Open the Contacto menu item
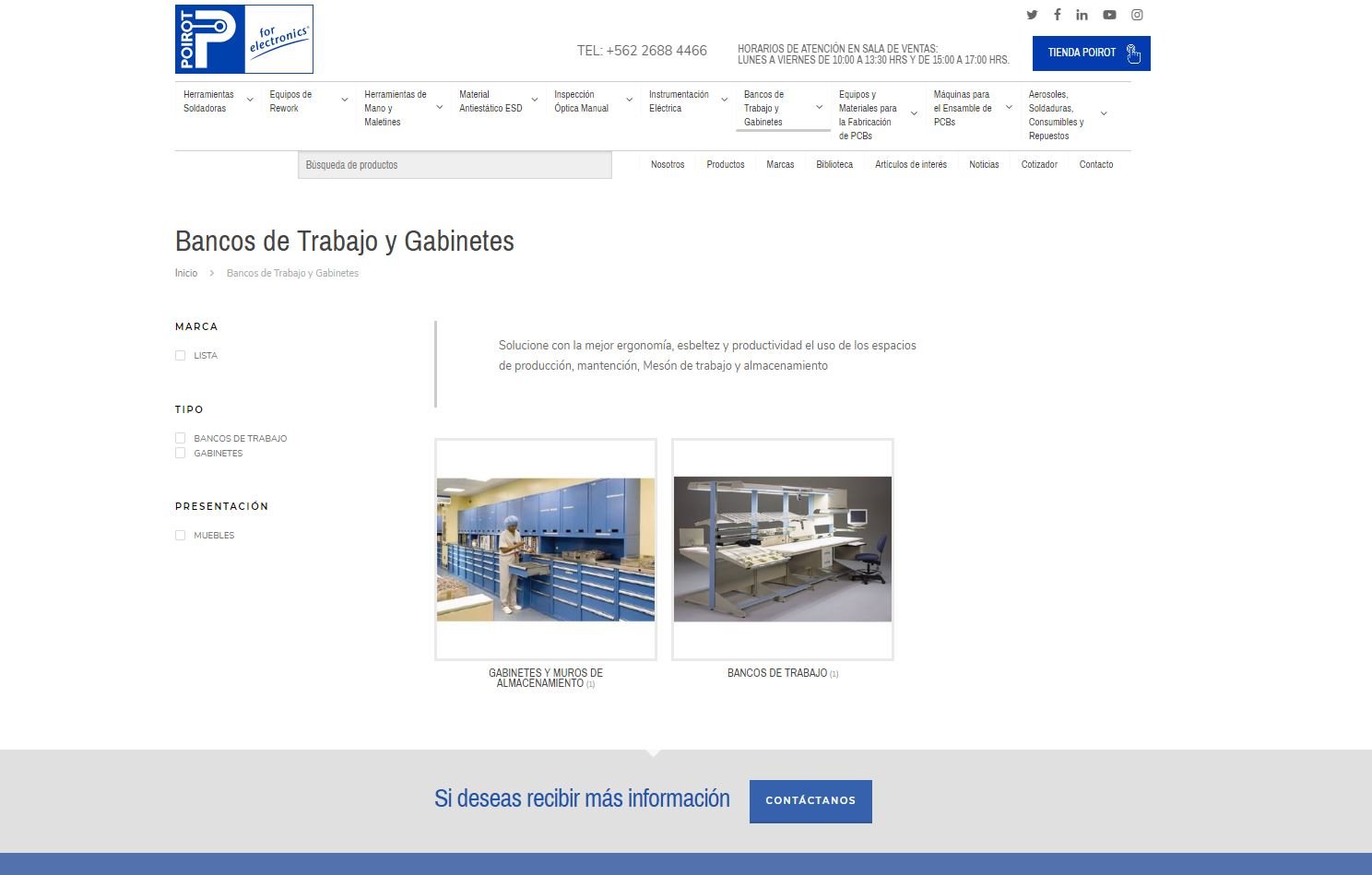Screen dimensions: 1372x875 pyautogui.click(x=1096, y=165)
